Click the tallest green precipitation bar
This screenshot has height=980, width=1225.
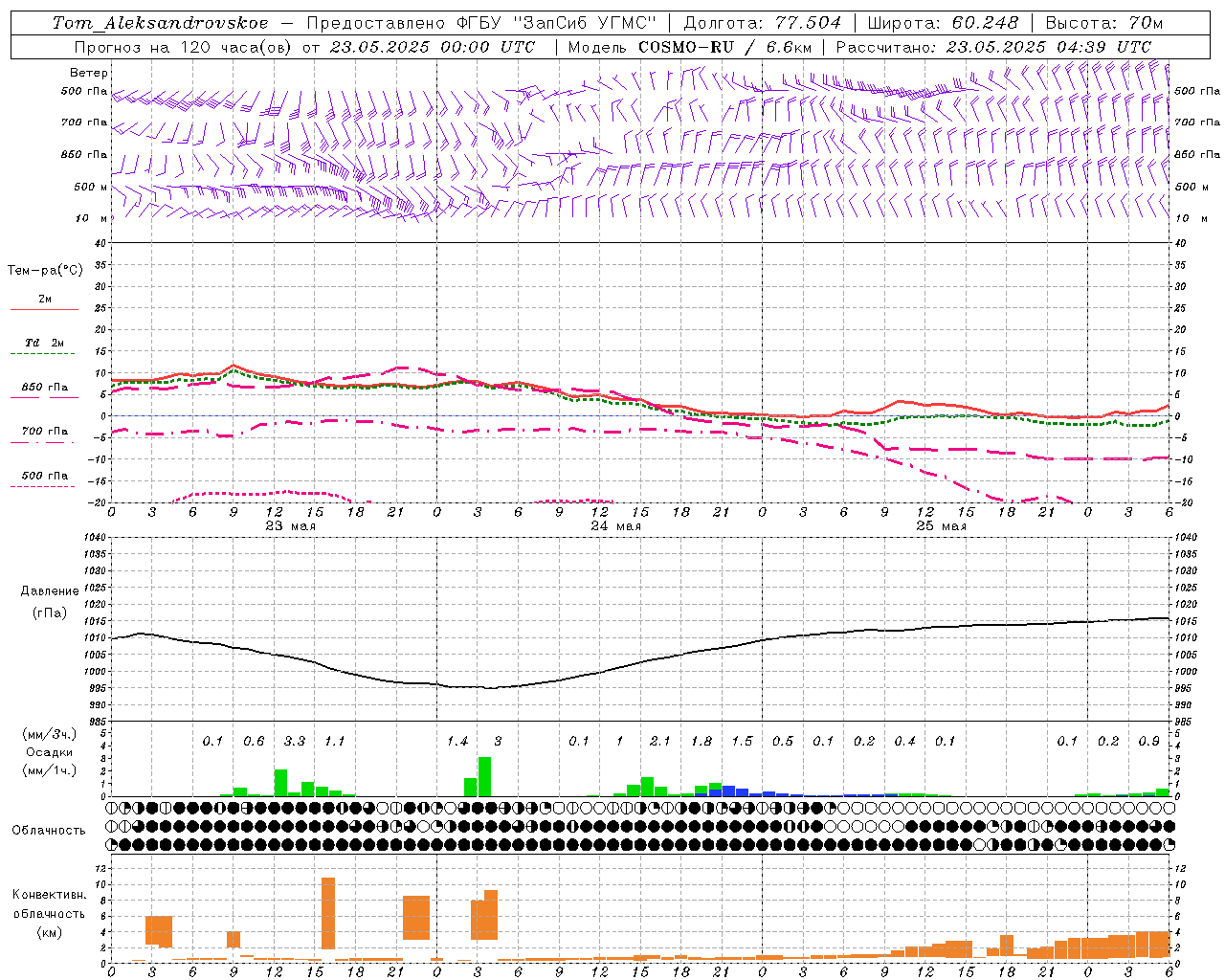pos(484,776)
